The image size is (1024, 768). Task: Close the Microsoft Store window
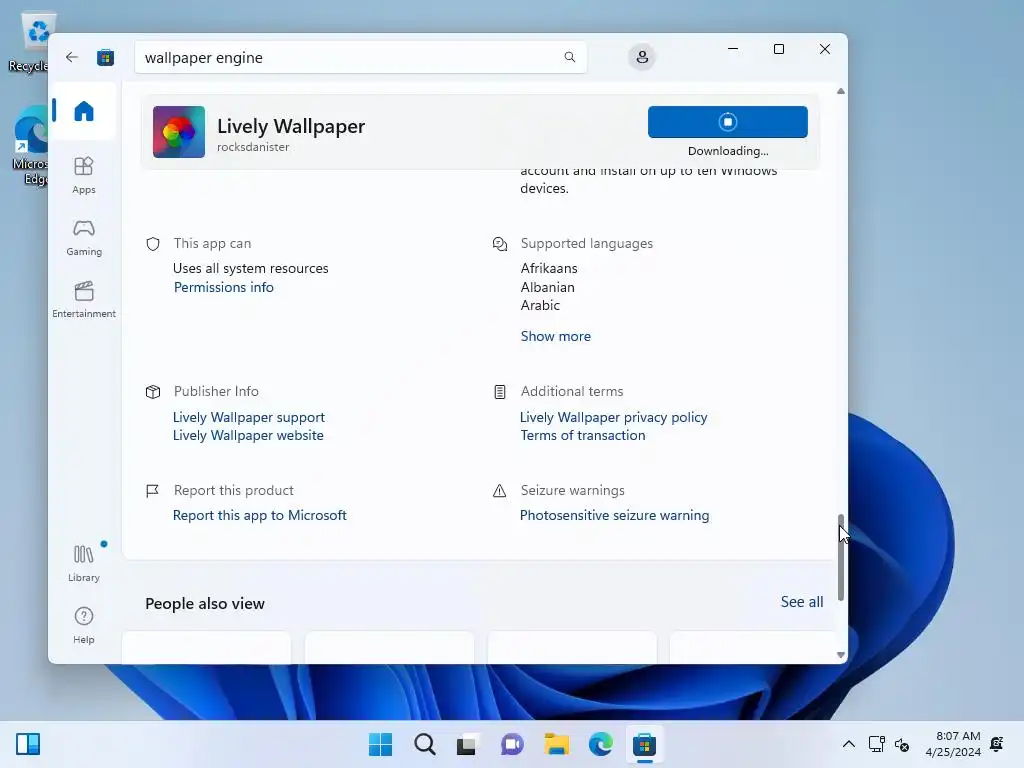[825, 49]
